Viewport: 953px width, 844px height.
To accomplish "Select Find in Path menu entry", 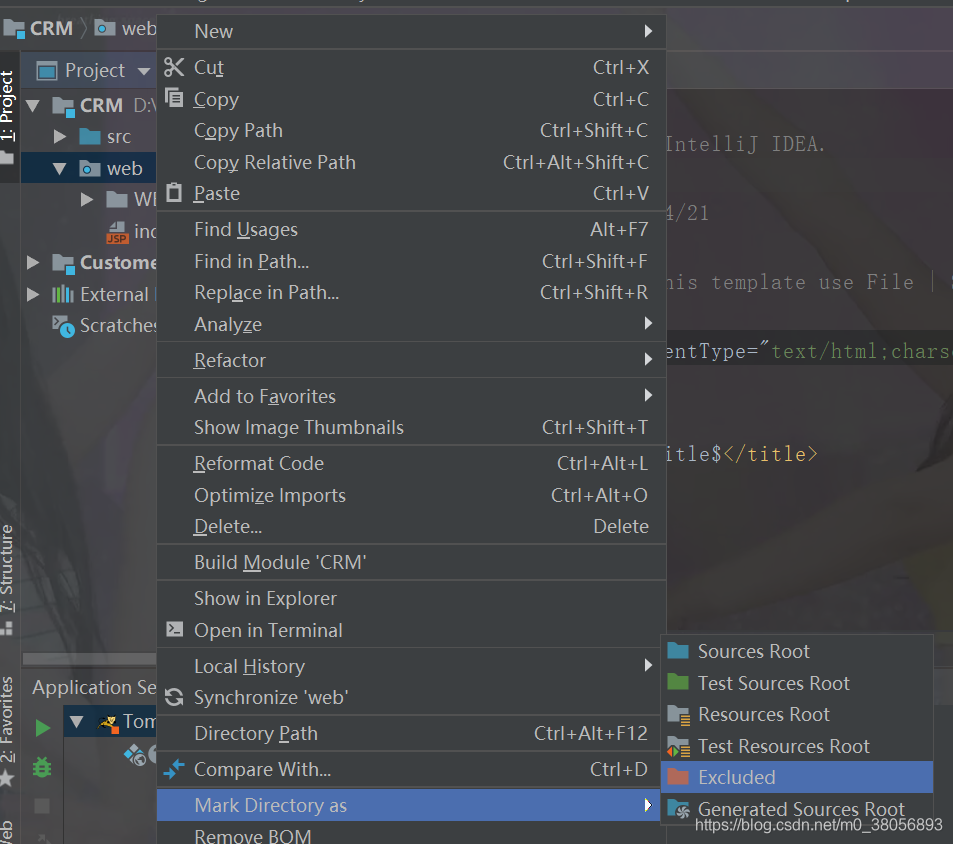I will (411, 261).
